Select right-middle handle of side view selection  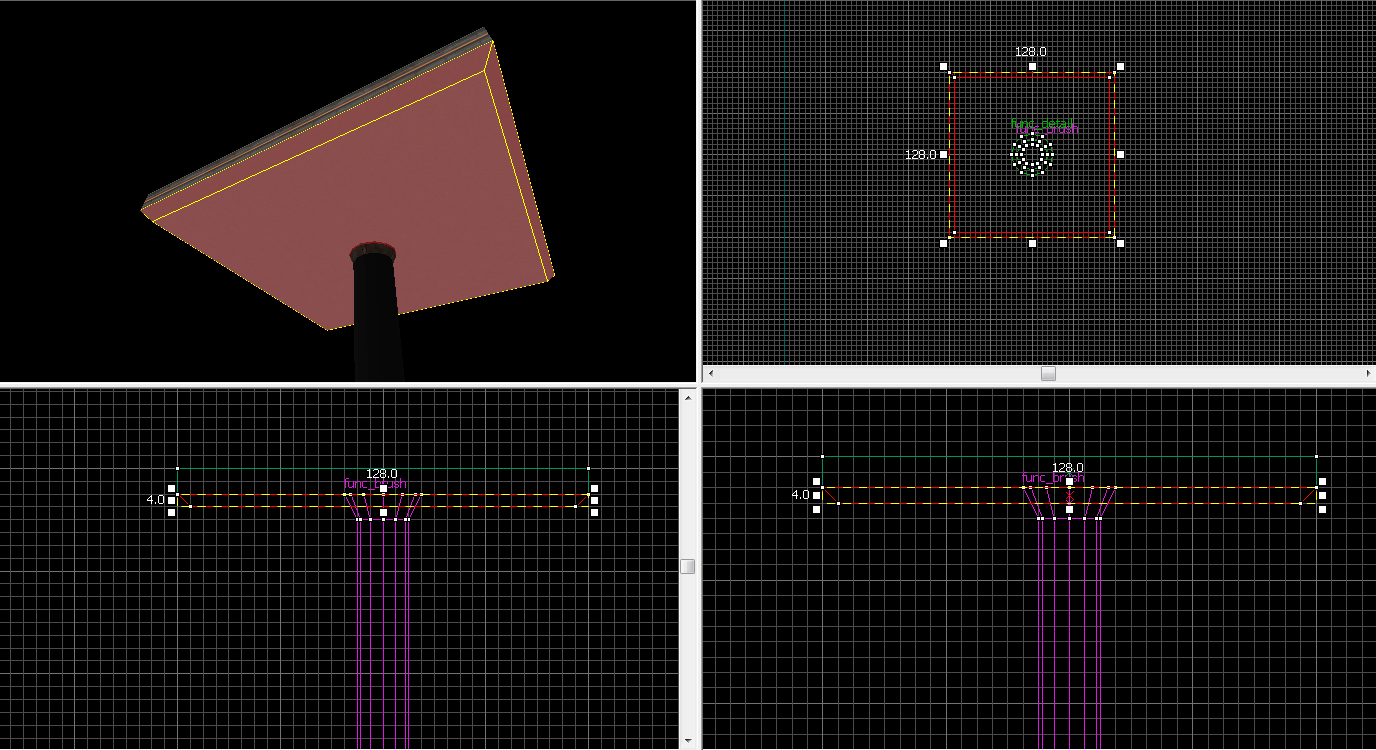point(1322,495)
